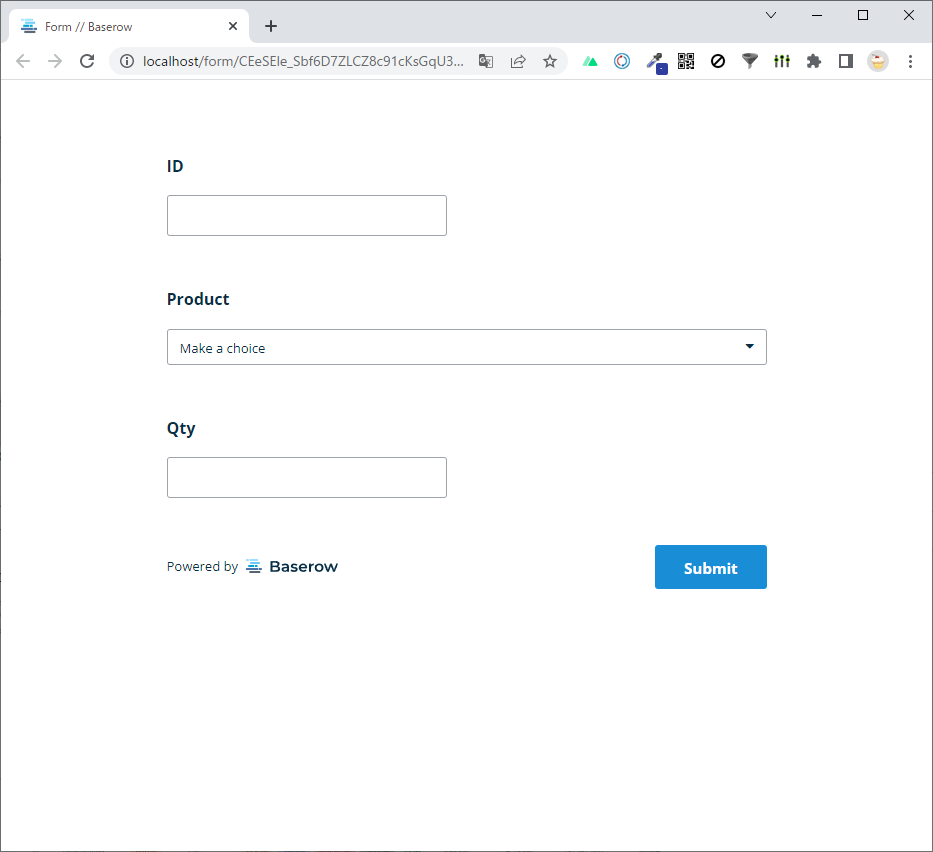Image resolution: width=933 pixels, height=852 pixels.
Task: Open the green Nuxt extension icon
Action: [x=590, y=61]
